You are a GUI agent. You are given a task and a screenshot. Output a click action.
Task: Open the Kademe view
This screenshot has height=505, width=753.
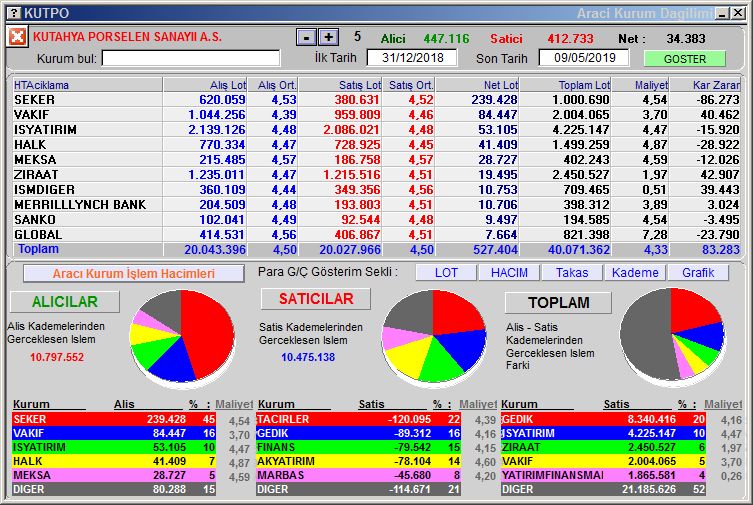pyautogui.click(x=635, y=273)
